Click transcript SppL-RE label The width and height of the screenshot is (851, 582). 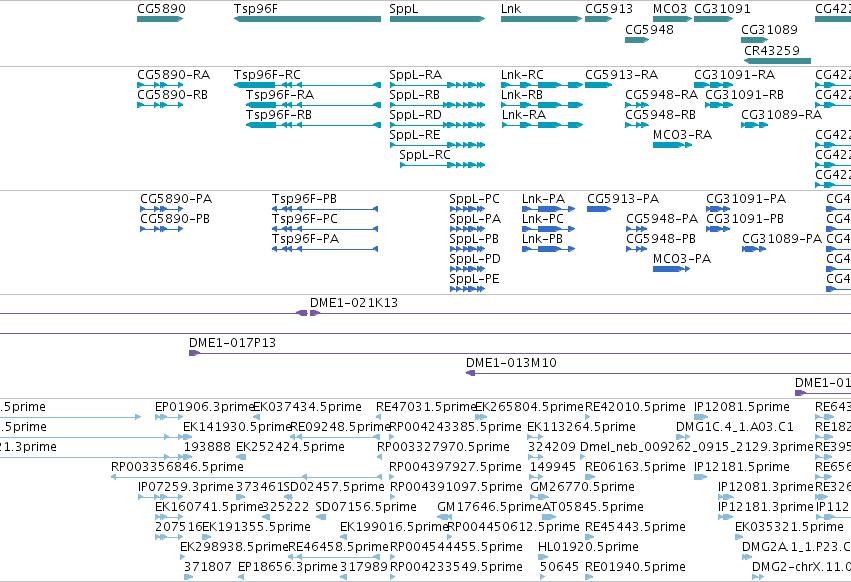coord(415,135)
